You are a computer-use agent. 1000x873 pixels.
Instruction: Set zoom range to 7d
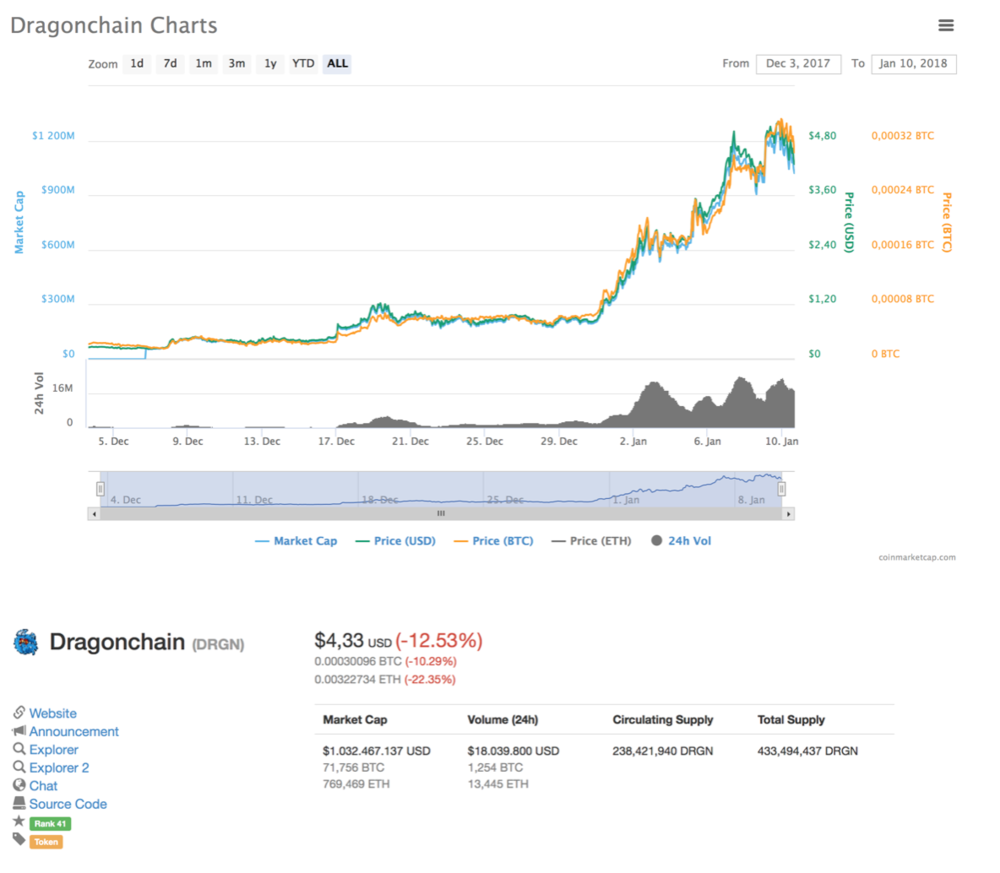(x=170, y=64)
